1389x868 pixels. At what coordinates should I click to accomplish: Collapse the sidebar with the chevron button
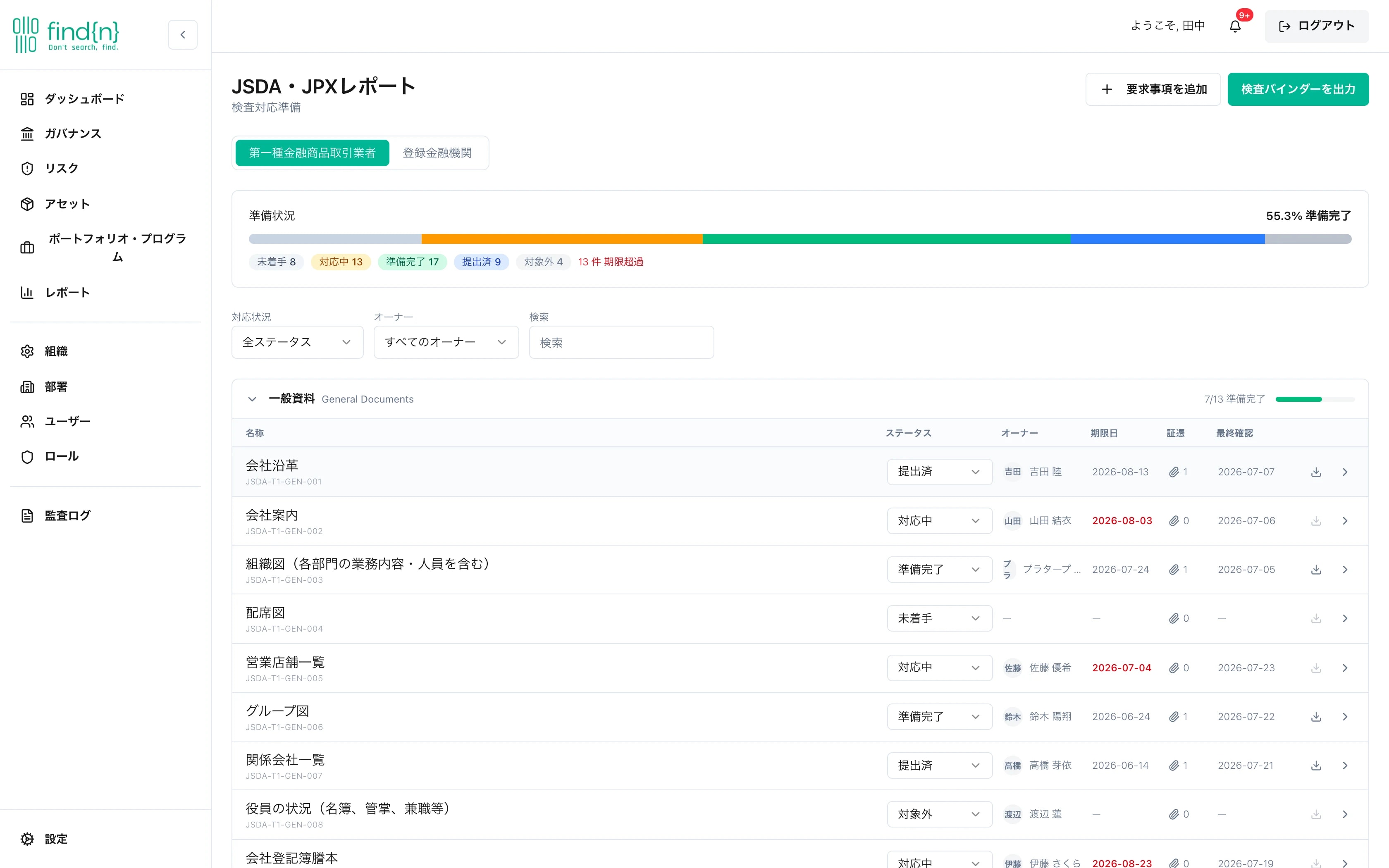click(183, 34)
